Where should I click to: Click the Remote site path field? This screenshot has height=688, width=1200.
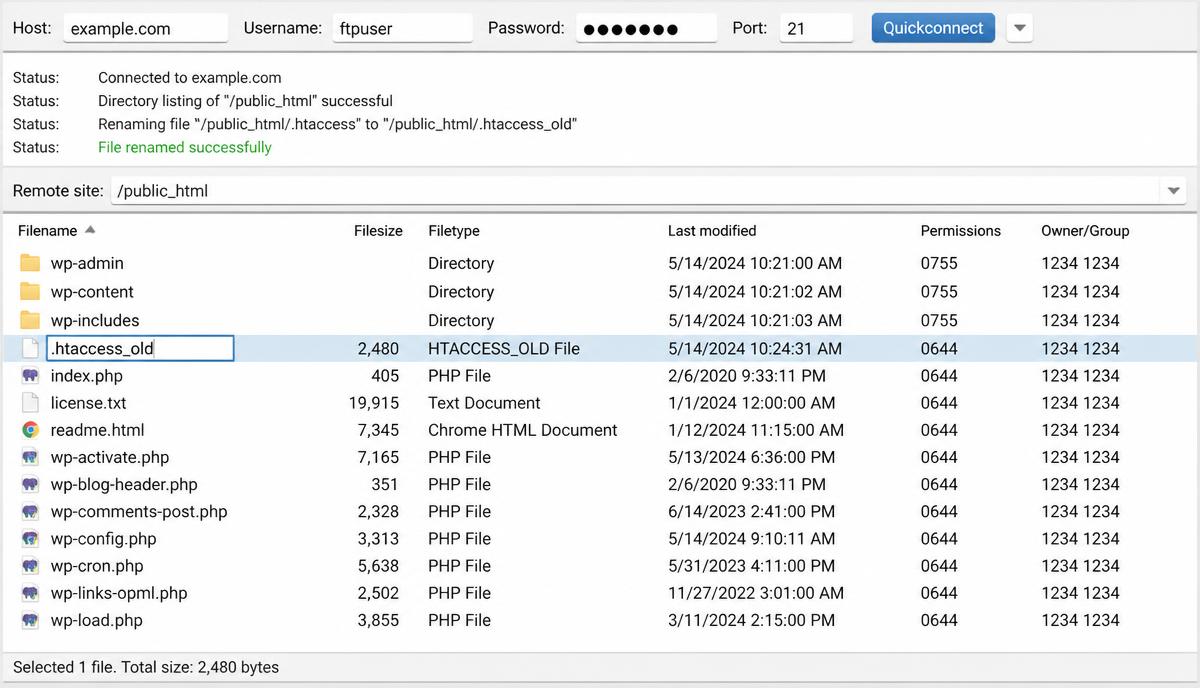point(635,190)
